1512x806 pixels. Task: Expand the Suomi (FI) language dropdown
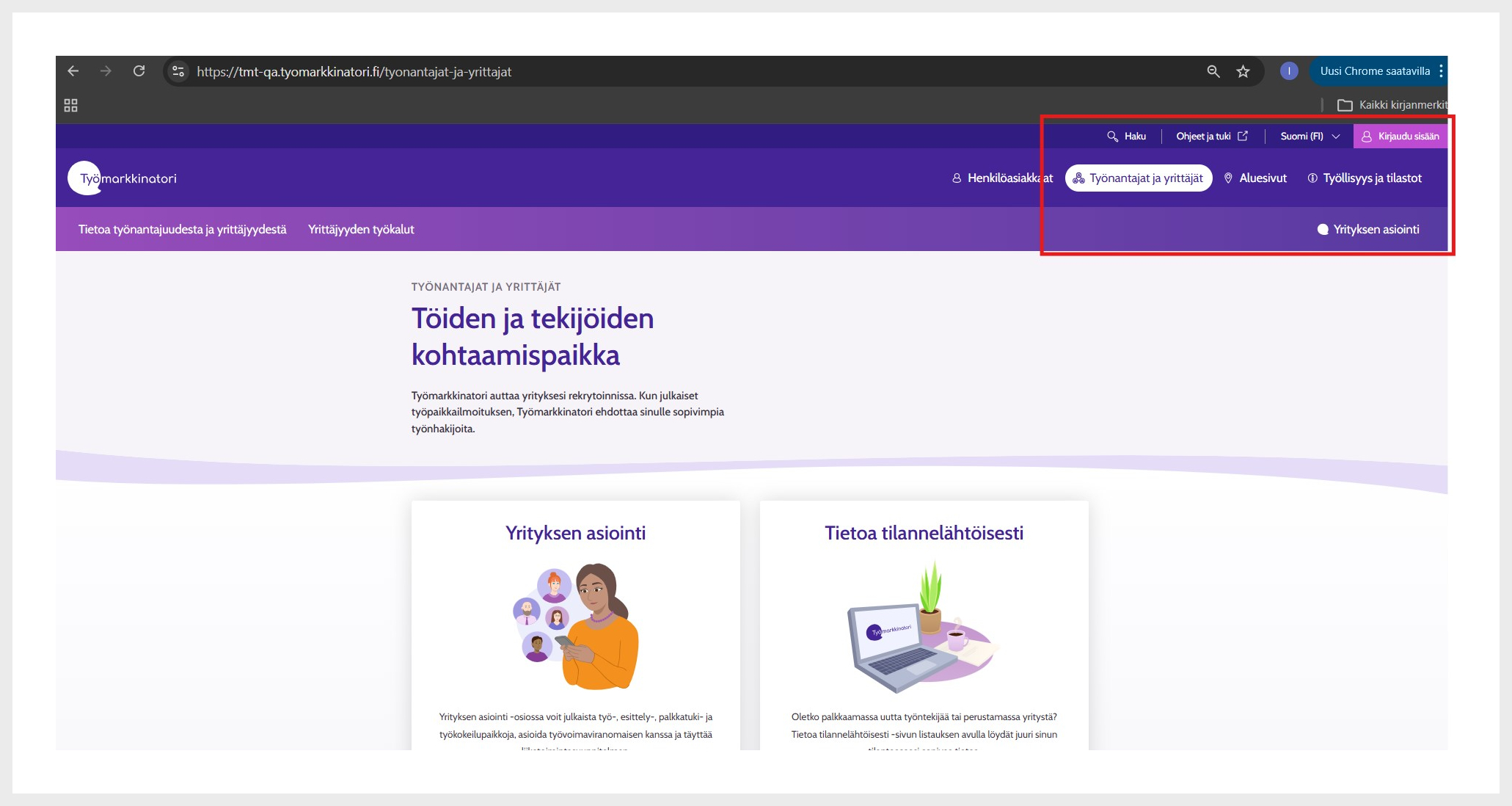click(x=1310, y=137)
